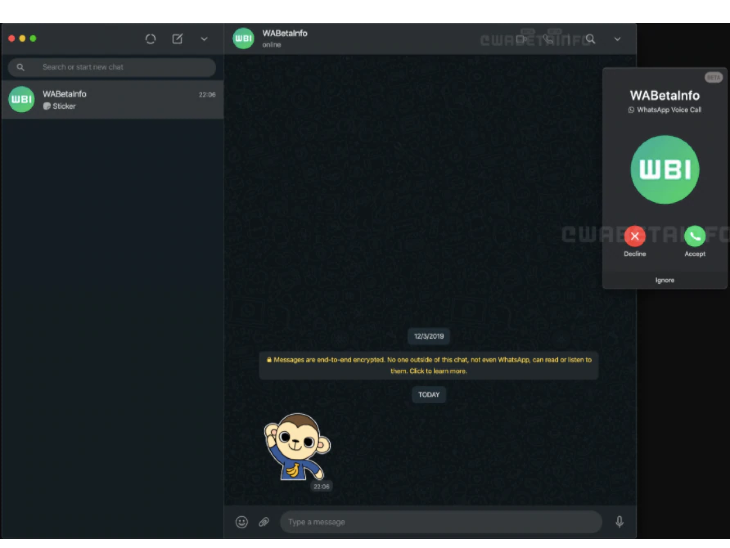Click the magnifier icon in sidebar search box
The height and width of the screenshot is (548, 730).
[20, 67]
